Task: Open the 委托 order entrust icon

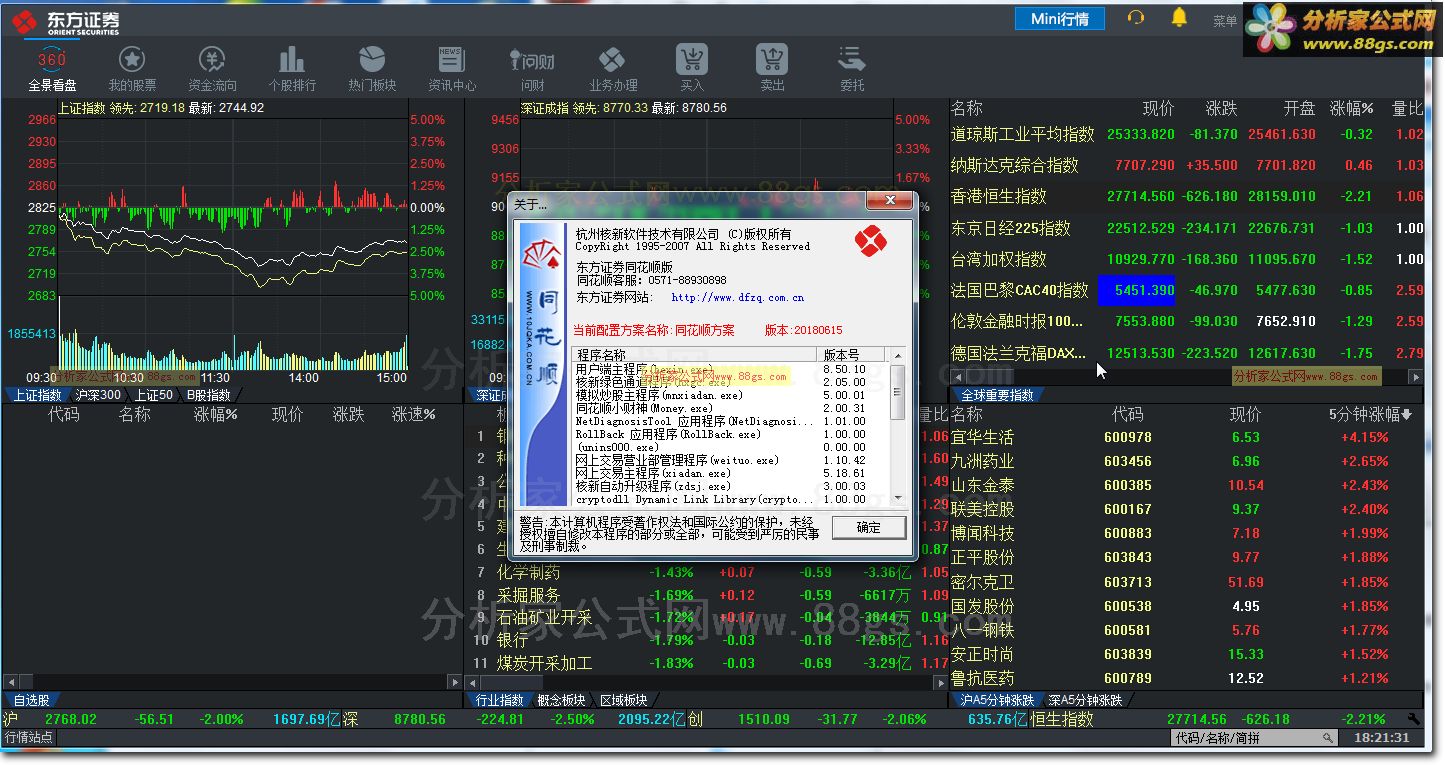Action: click(x=852, y=68)
